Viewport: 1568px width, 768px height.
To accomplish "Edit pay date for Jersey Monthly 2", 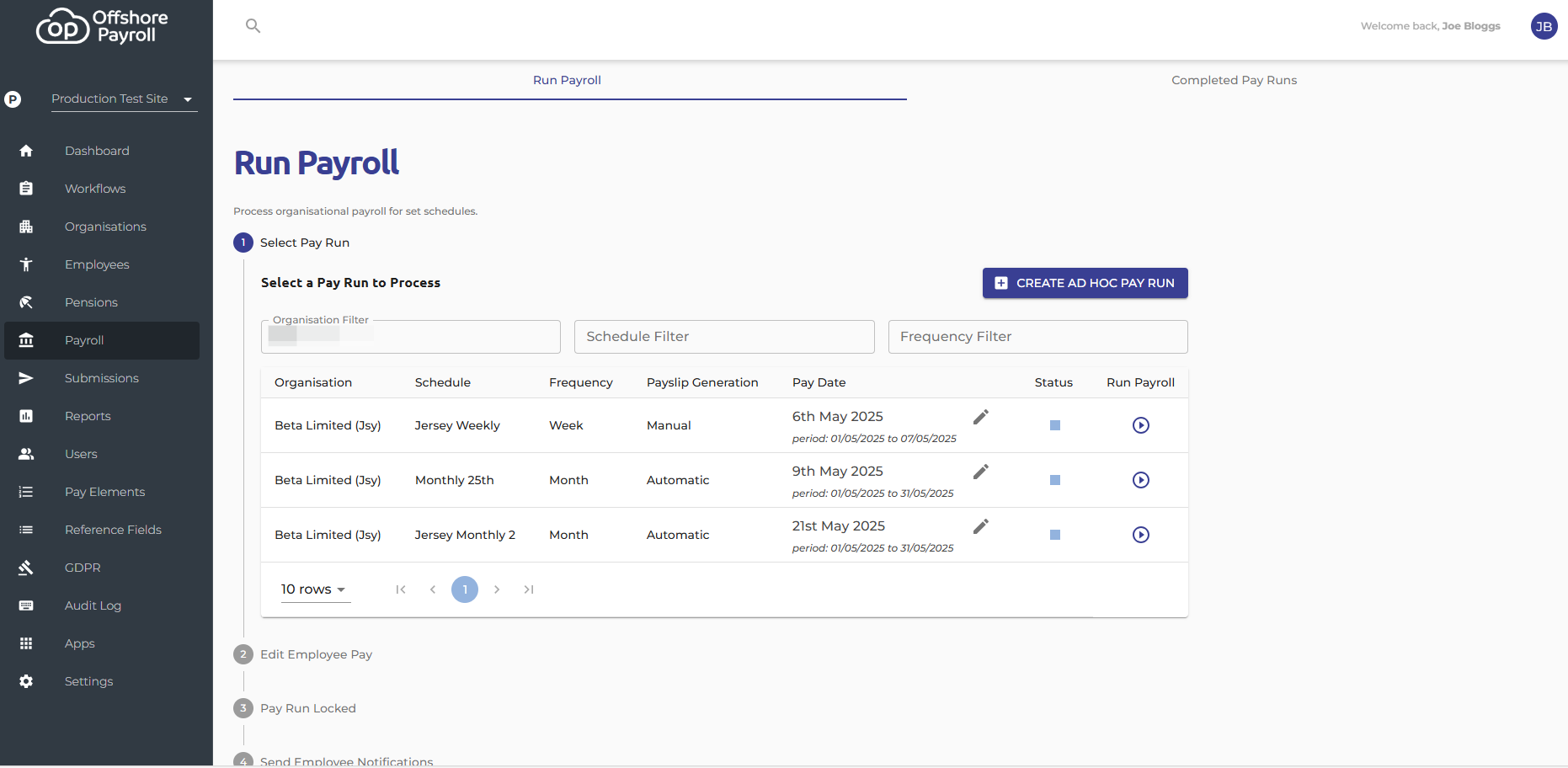I will (981, 526).
